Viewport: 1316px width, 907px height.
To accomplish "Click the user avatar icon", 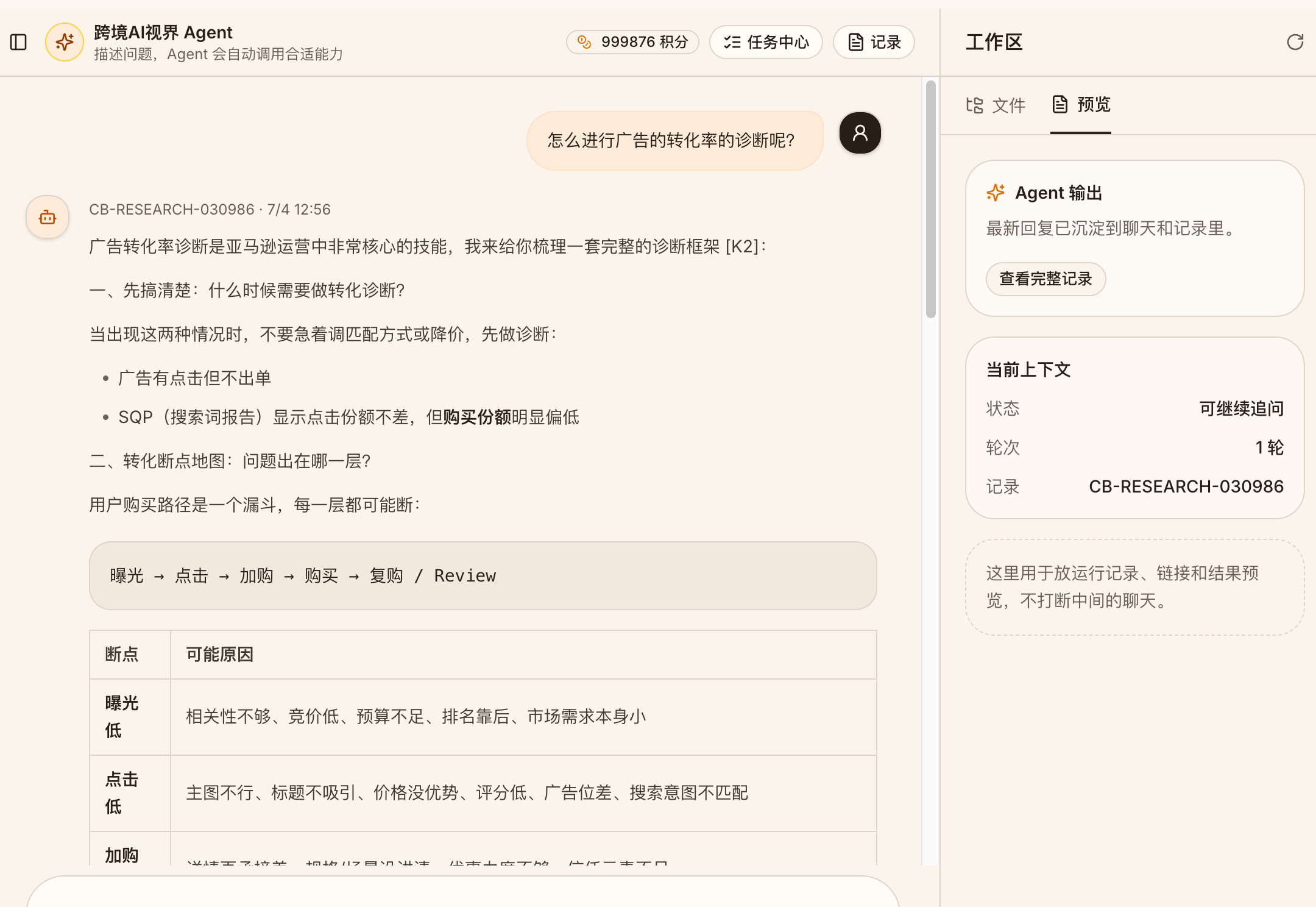I will tap(860, 133).
